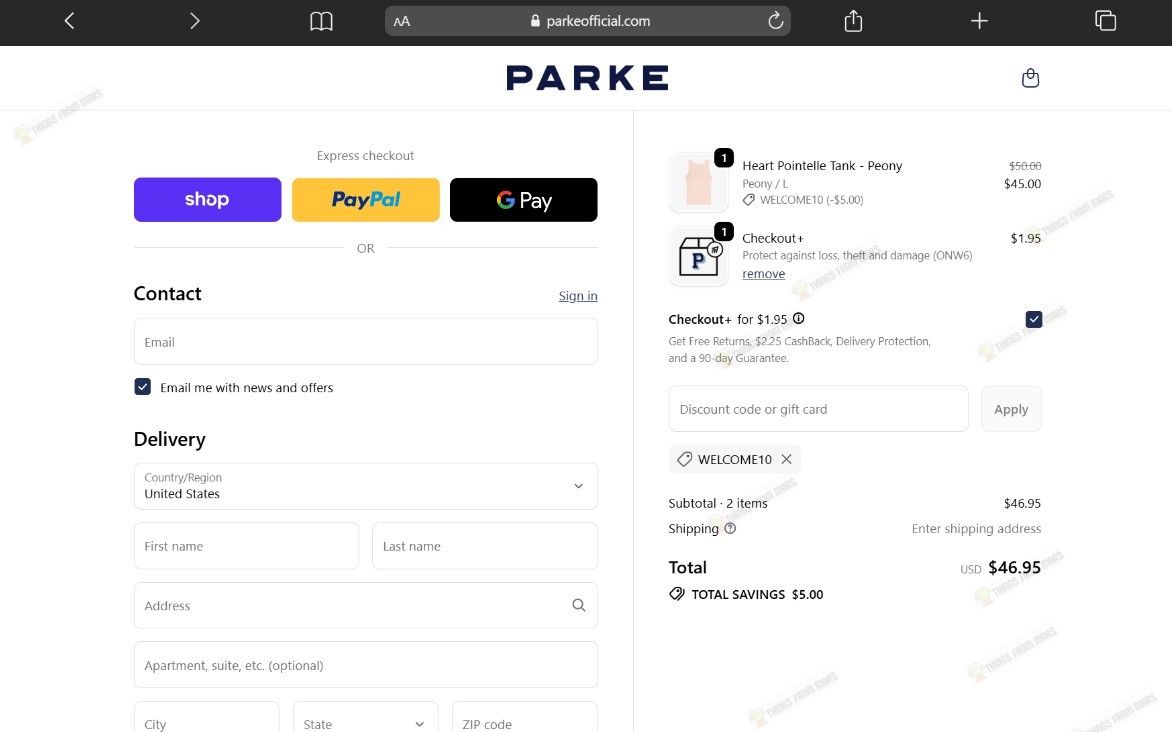The width and height of the screenshot is (1172, 732).
Task: Click the Apartment, suite, etc. field
Action: pyautogui.click(x=366, y=665)
